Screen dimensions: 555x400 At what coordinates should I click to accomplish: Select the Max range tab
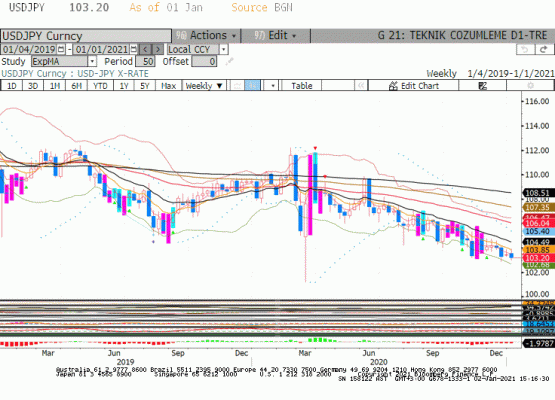point(168,86)
